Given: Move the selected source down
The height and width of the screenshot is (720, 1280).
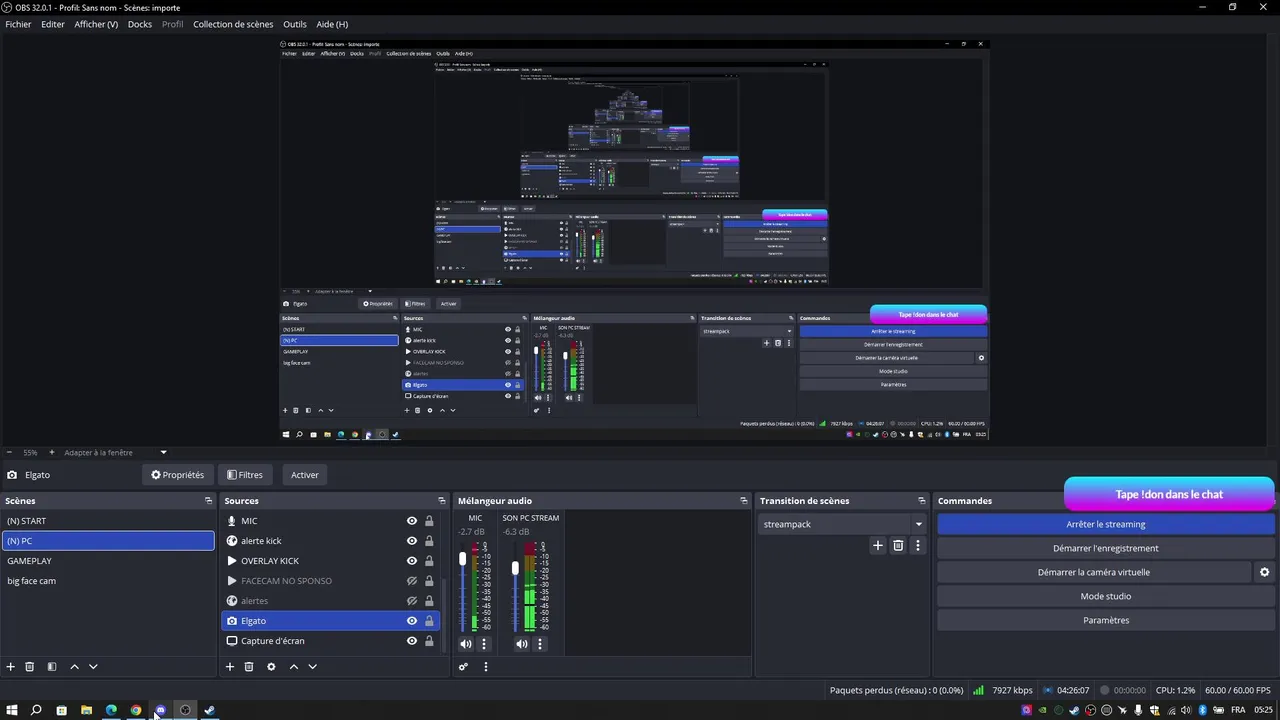Looking at the screenshot, I should coord(312,667).
